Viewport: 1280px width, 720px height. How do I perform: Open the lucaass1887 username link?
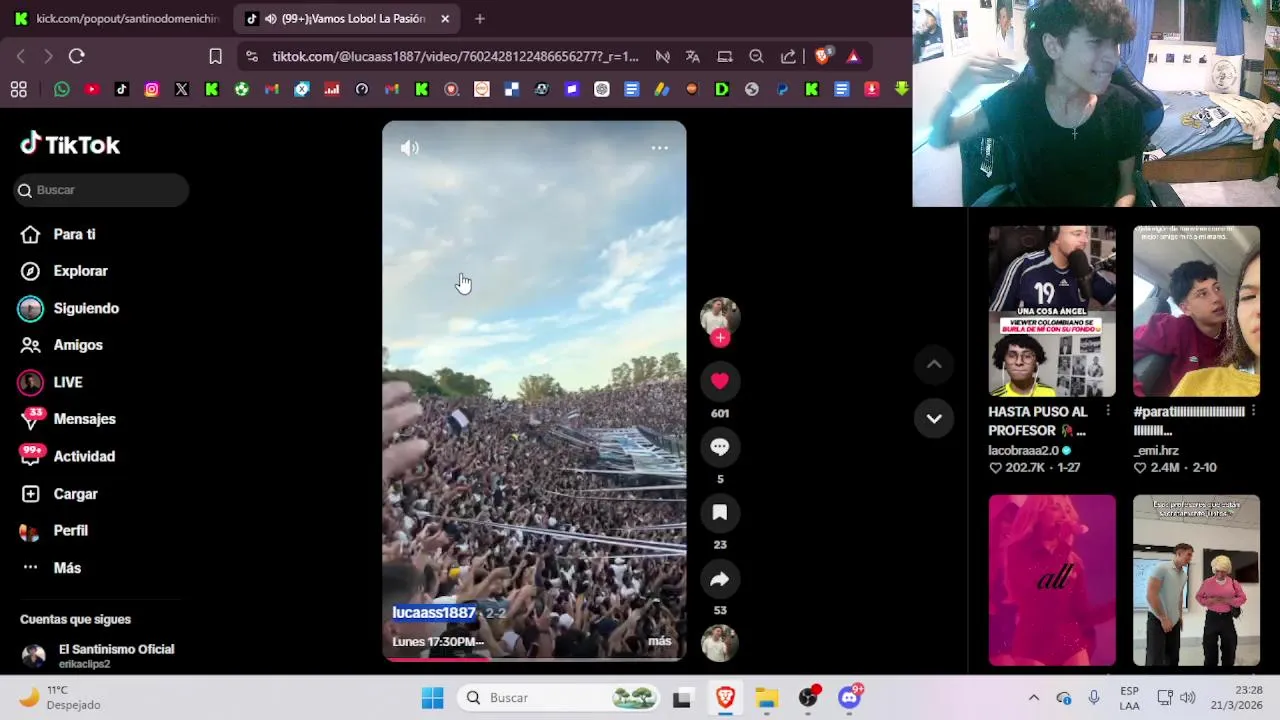coord(434,613)
